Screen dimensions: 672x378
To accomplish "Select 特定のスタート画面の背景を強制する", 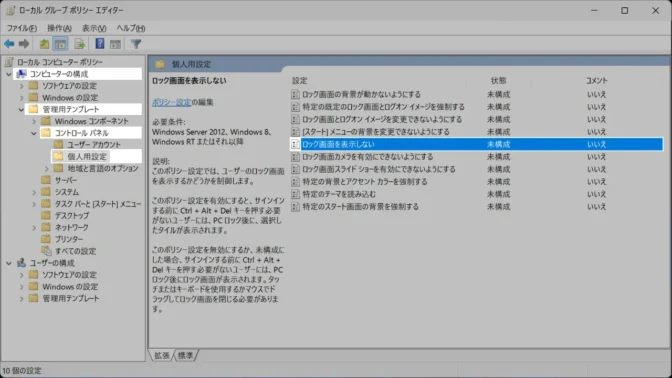I will [360, 207].
